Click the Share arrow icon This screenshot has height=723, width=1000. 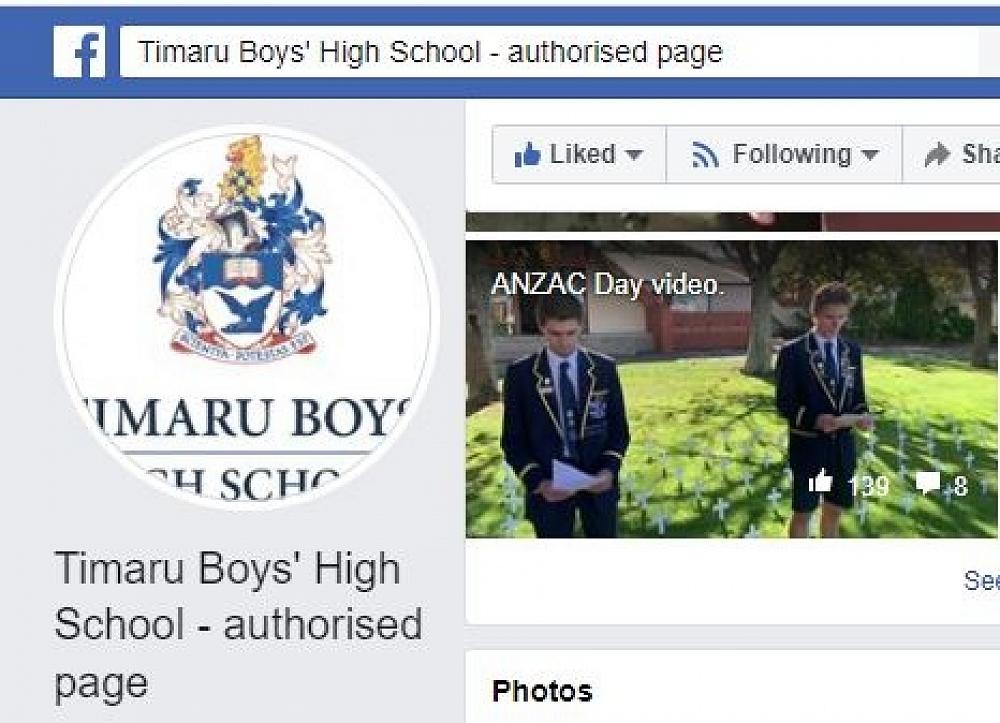pos(937,155)
